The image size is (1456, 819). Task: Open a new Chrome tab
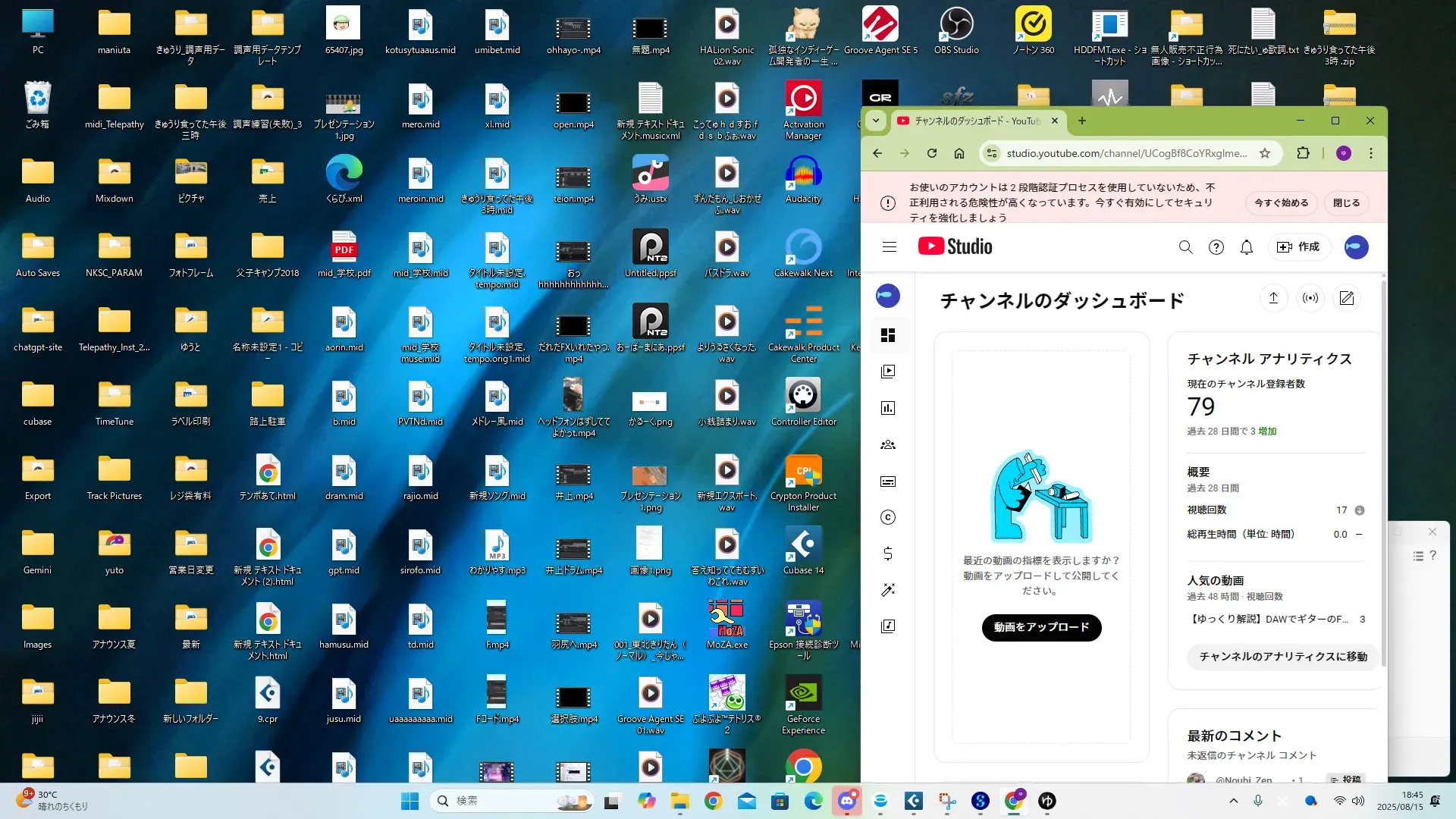pyautogui.click(x=1082, y=121)
